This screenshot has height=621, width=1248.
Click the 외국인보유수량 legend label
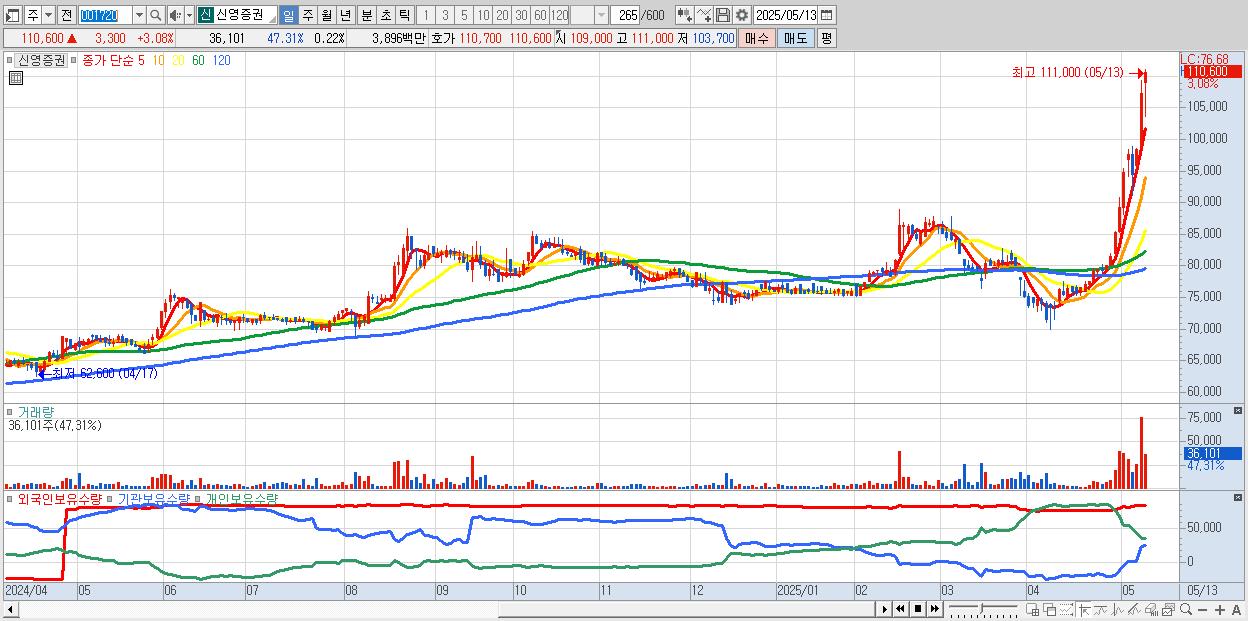point(61,497)
